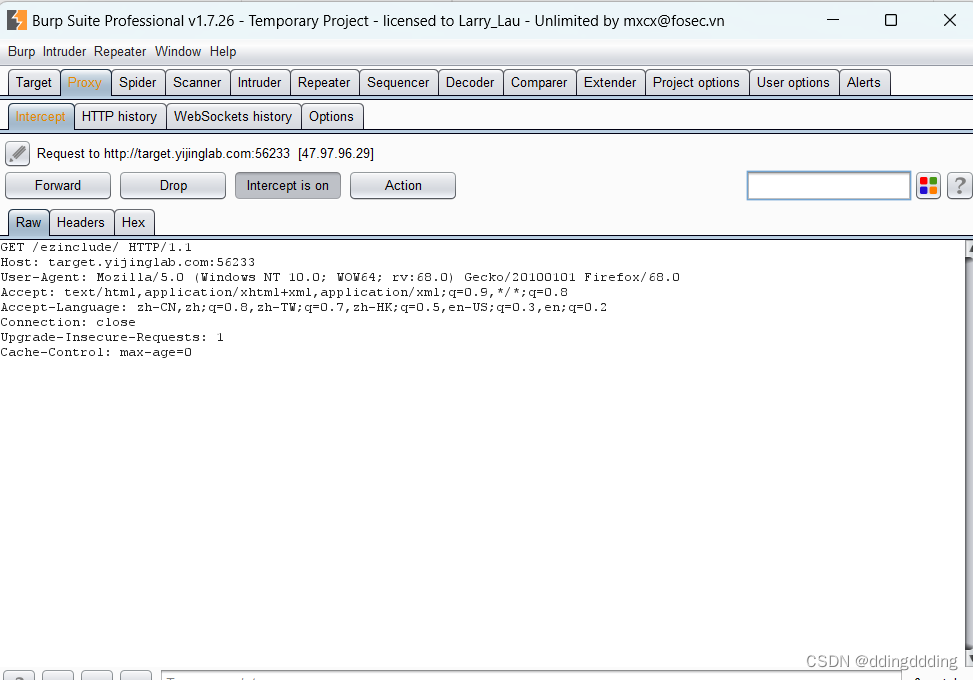Open the Window menu
Image resolution: width=973 pixels, height=680 pixels.
(x=178, y=51)
